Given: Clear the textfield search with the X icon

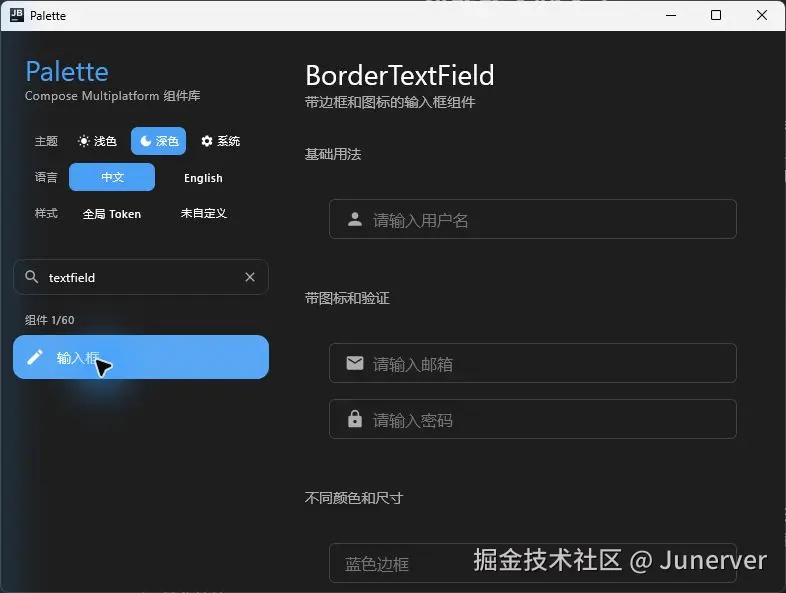Looking at the screenshot, I should [x=250, y=277].
